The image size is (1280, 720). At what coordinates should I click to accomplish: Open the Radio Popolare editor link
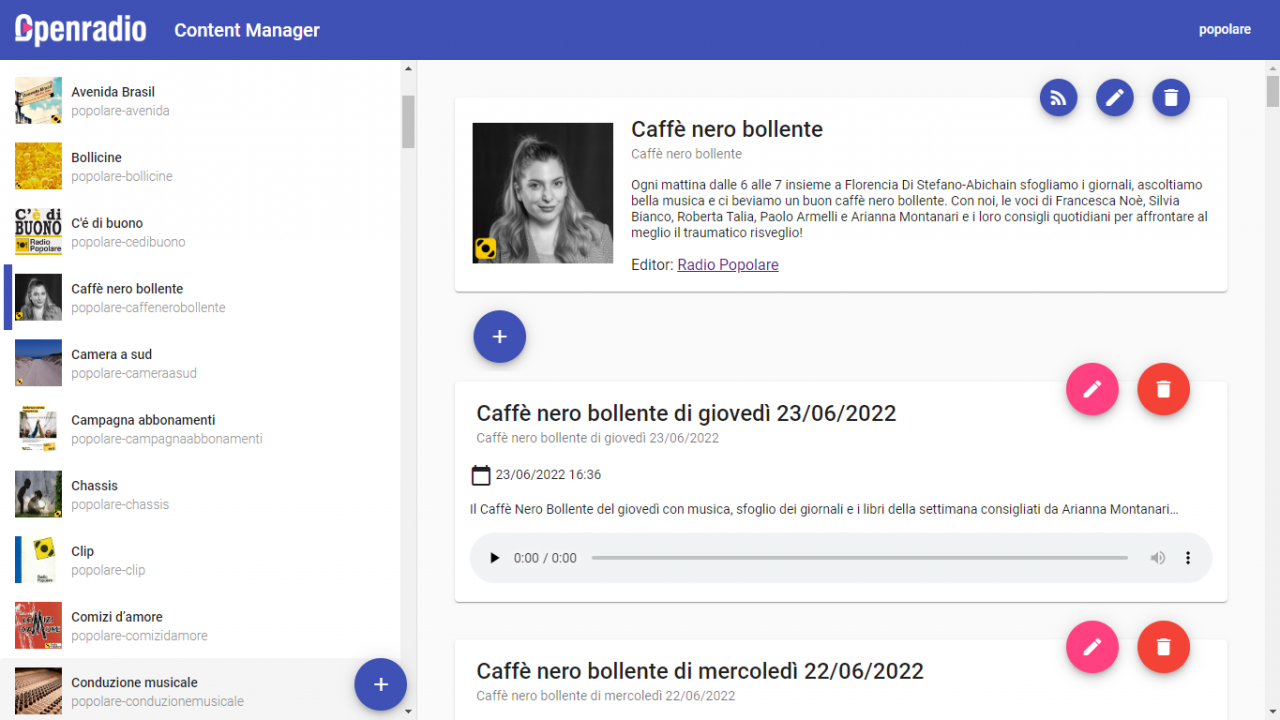coord(727,264)
